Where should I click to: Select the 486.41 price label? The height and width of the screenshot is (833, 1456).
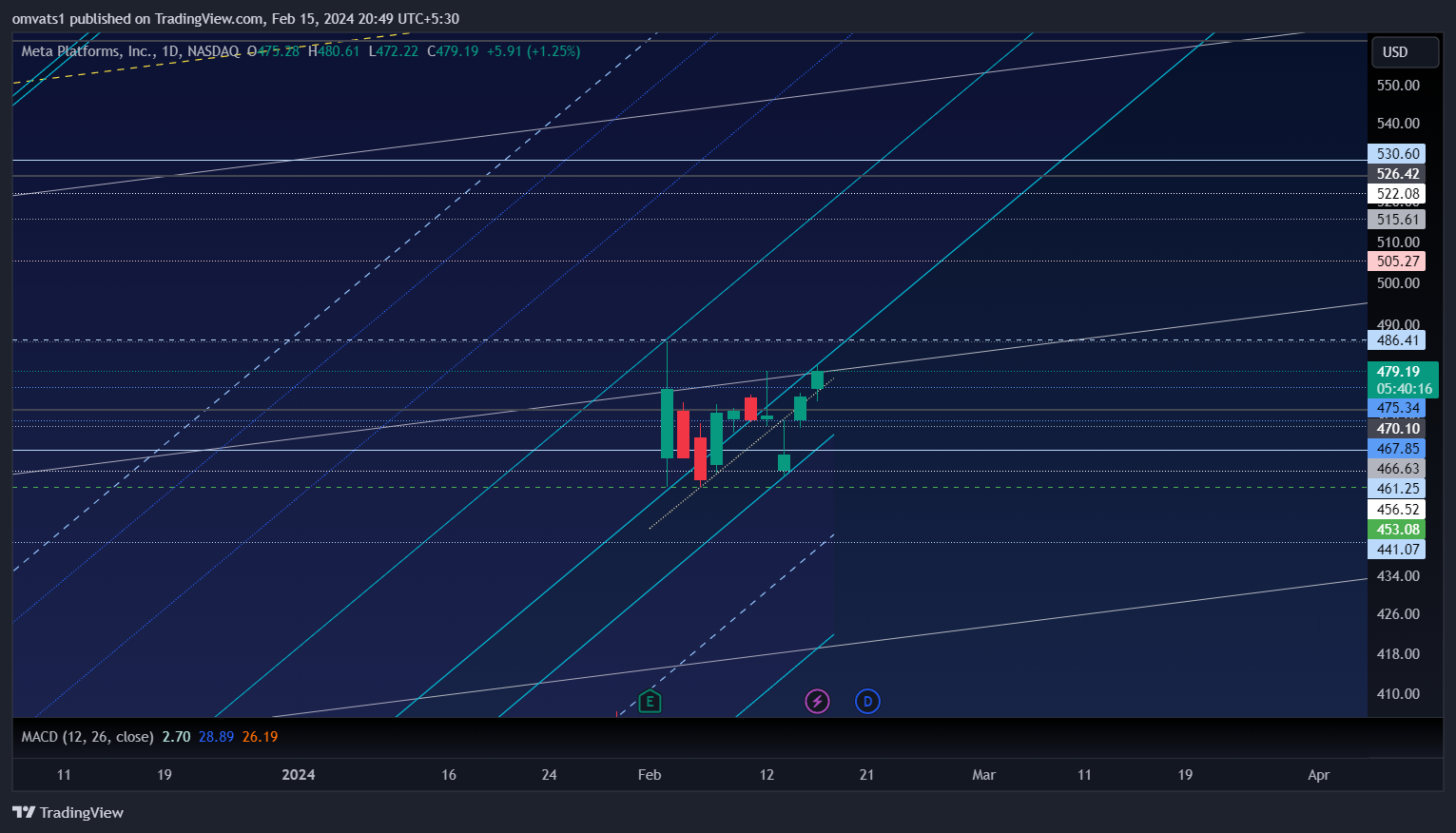1397,340
